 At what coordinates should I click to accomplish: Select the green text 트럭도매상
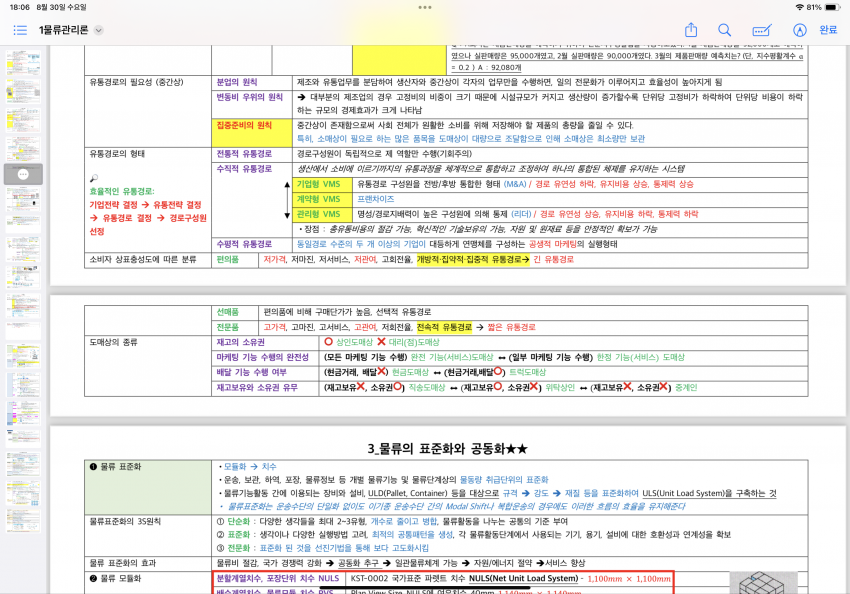[527, 372]
